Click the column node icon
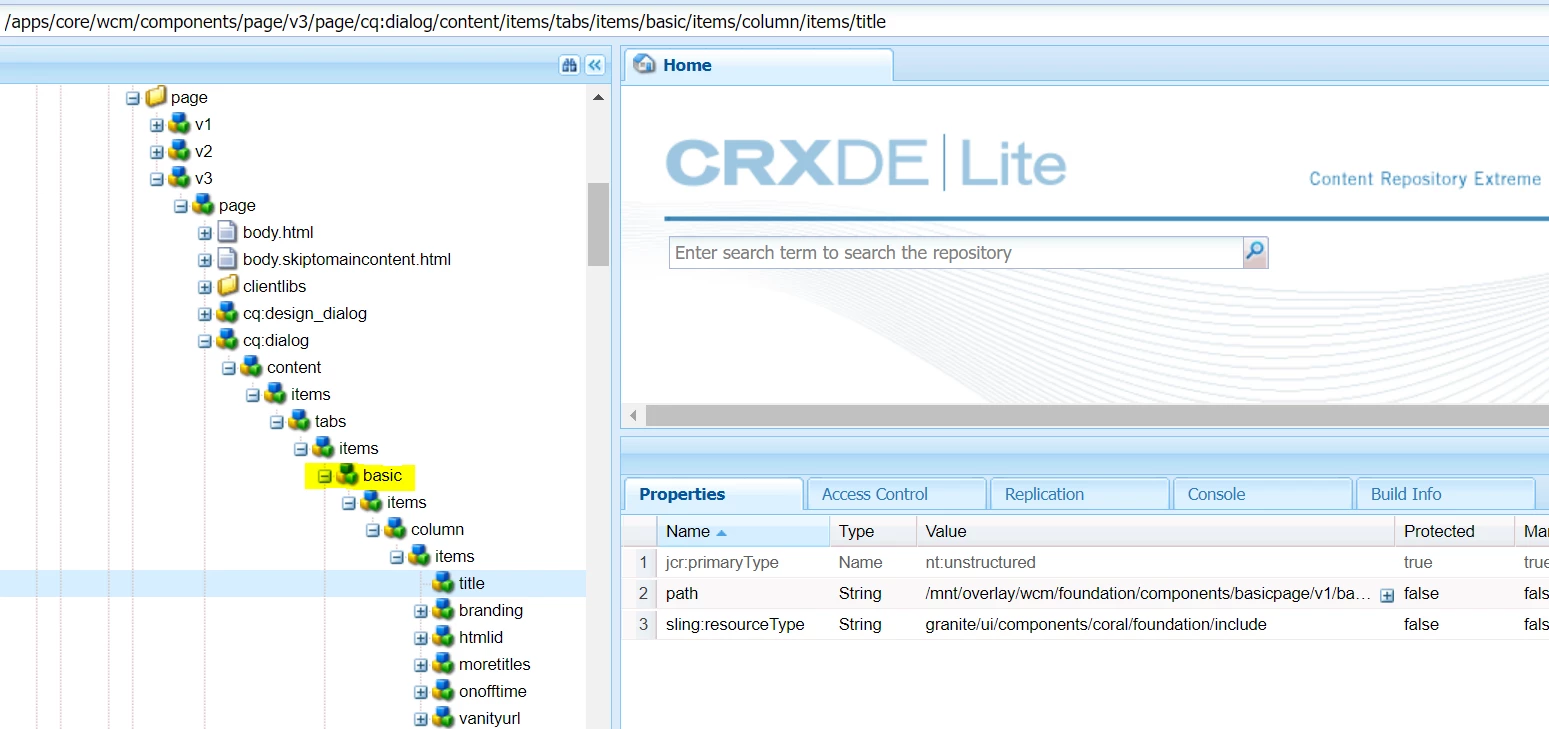 tap(395, 529)
